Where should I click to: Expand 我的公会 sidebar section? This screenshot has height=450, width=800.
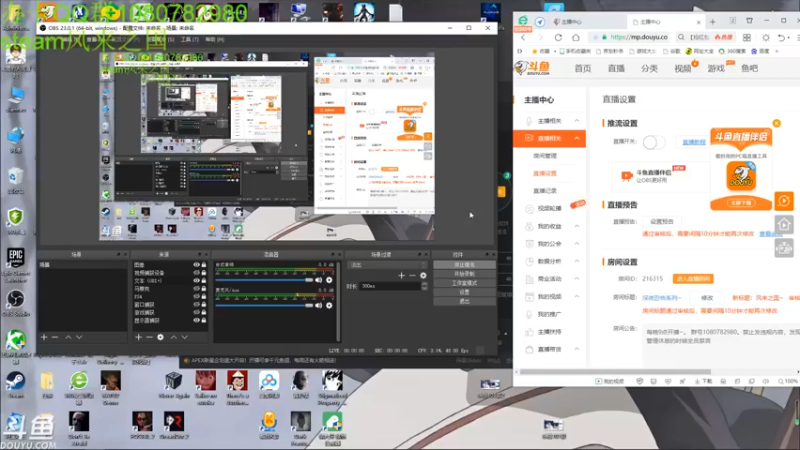(577, 244)
